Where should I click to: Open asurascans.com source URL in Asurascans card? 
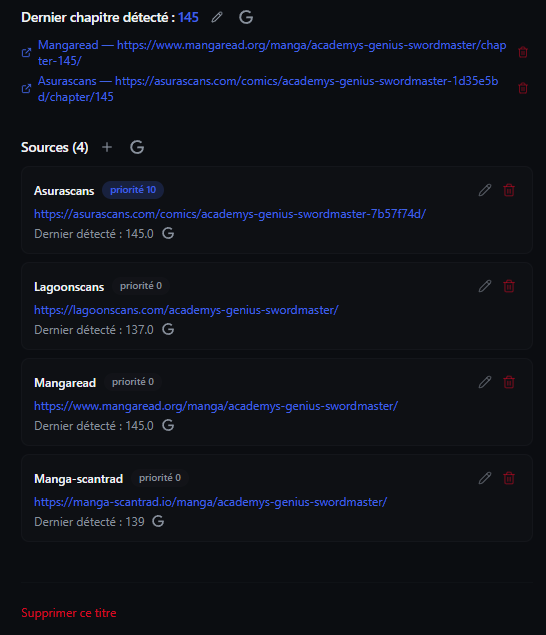[x=230, y=214]
